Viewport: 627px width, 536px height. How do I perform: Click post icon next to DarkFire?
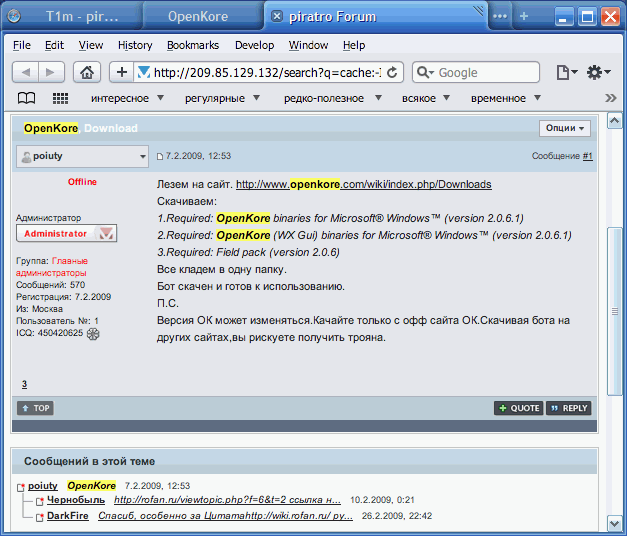pos(39,517)
